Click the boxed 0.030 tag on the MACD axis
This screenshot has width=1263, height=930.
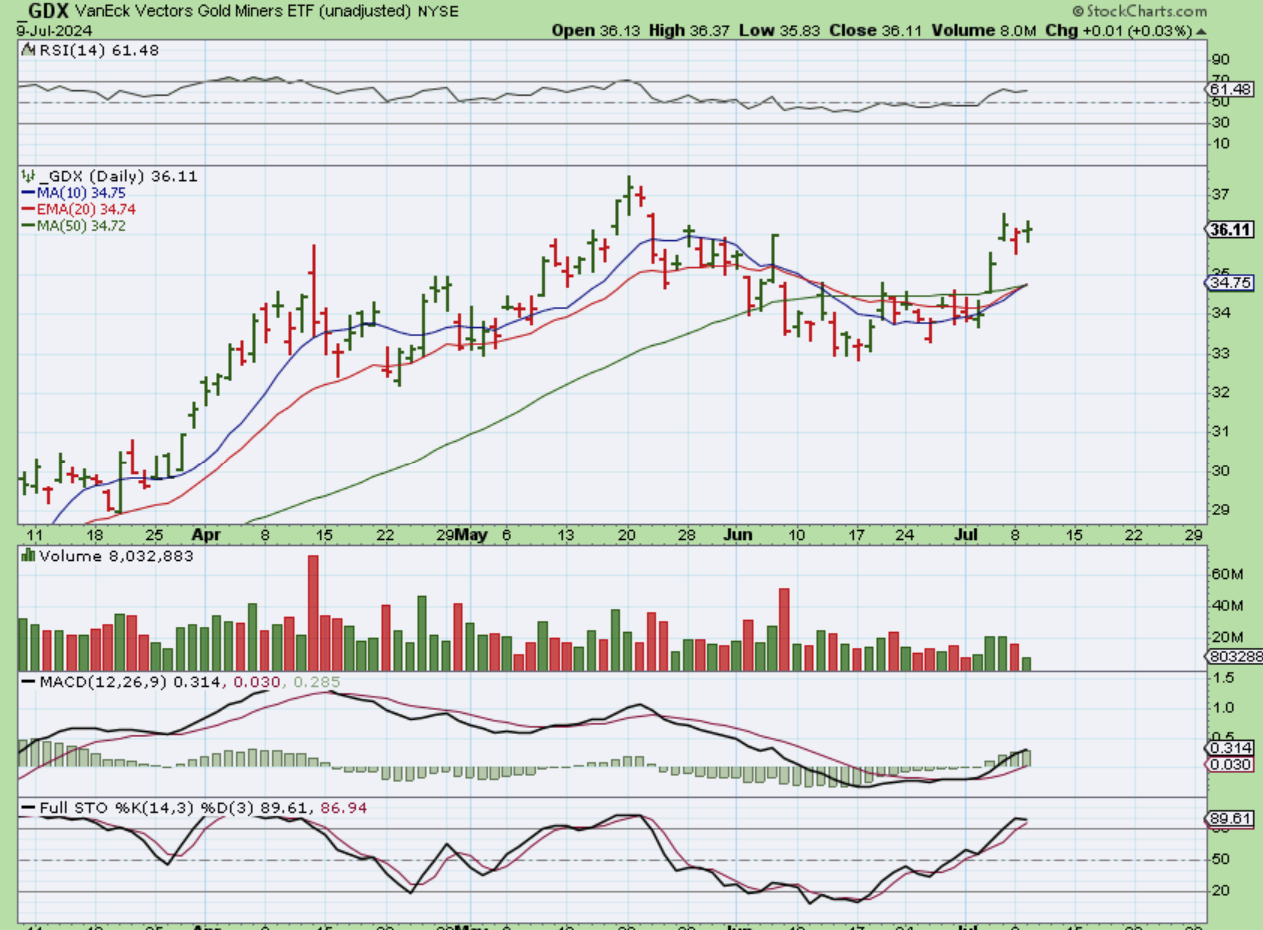coord(1227,766)
